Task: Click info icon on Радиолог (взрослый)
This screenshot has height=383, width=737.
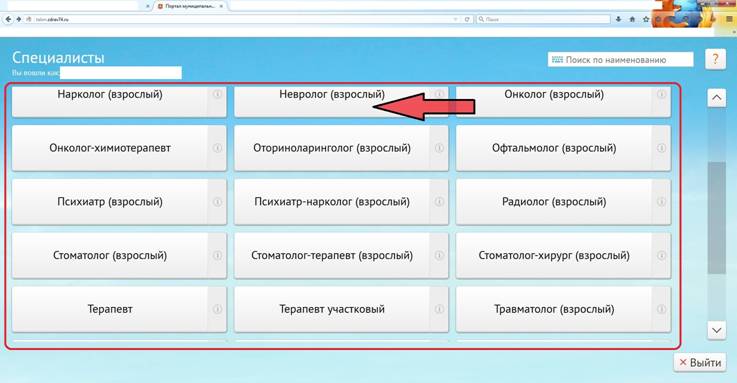Action: pyautogui.click(x=661, y=202)
